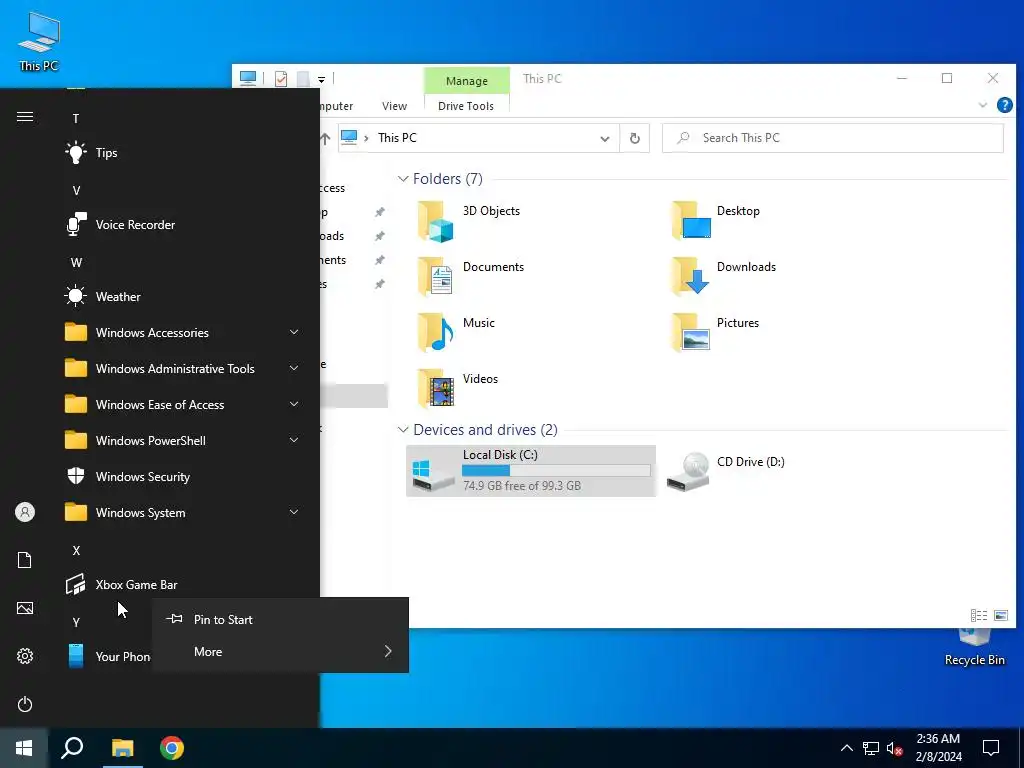This screenshot has width=1024, height=768.
Task: Open volume icon in system tray
Action: (894, 748)
